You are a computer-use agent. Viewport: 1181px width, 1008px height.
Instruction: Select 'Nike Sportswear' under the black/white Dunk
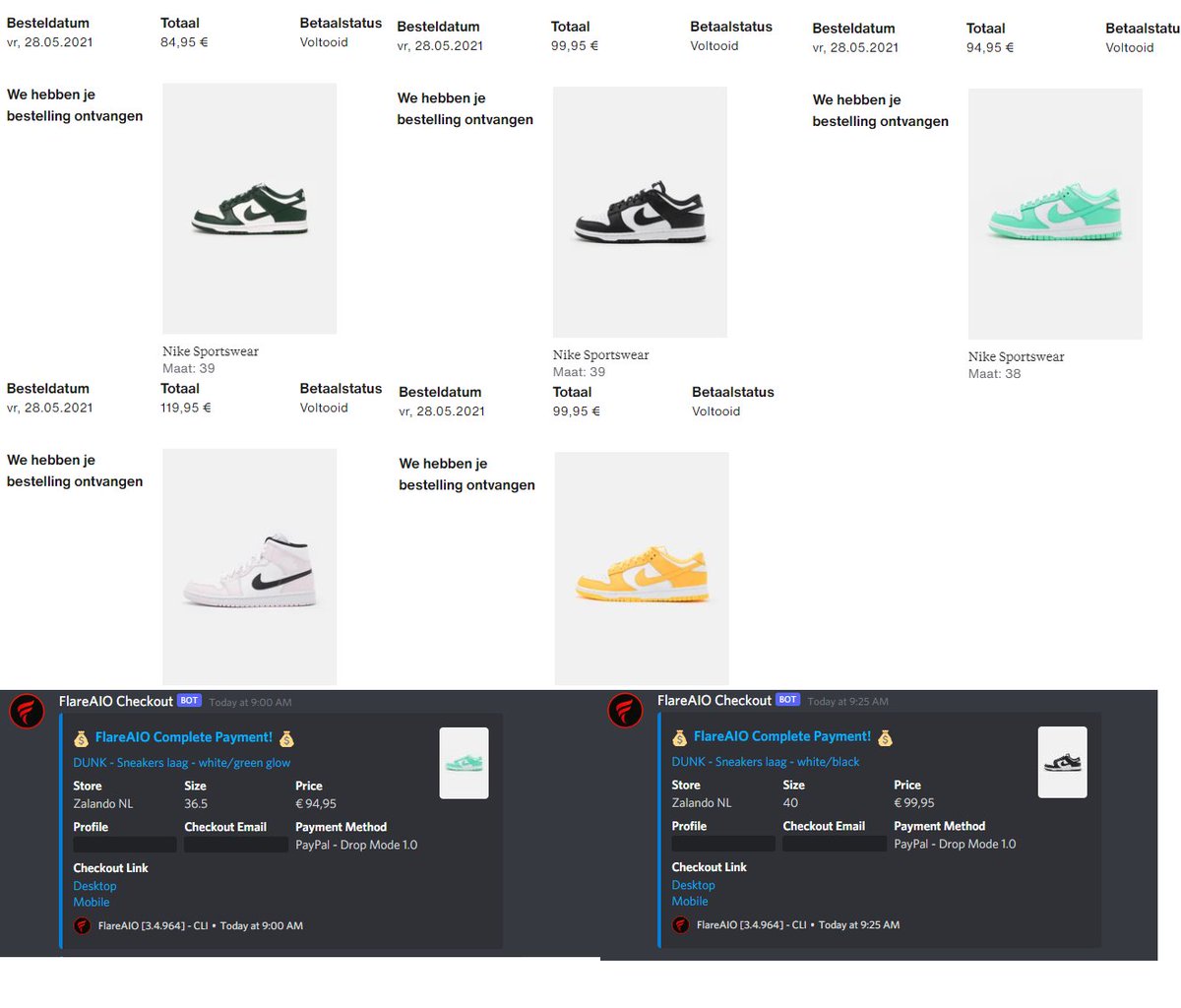(x=601, y=355)
